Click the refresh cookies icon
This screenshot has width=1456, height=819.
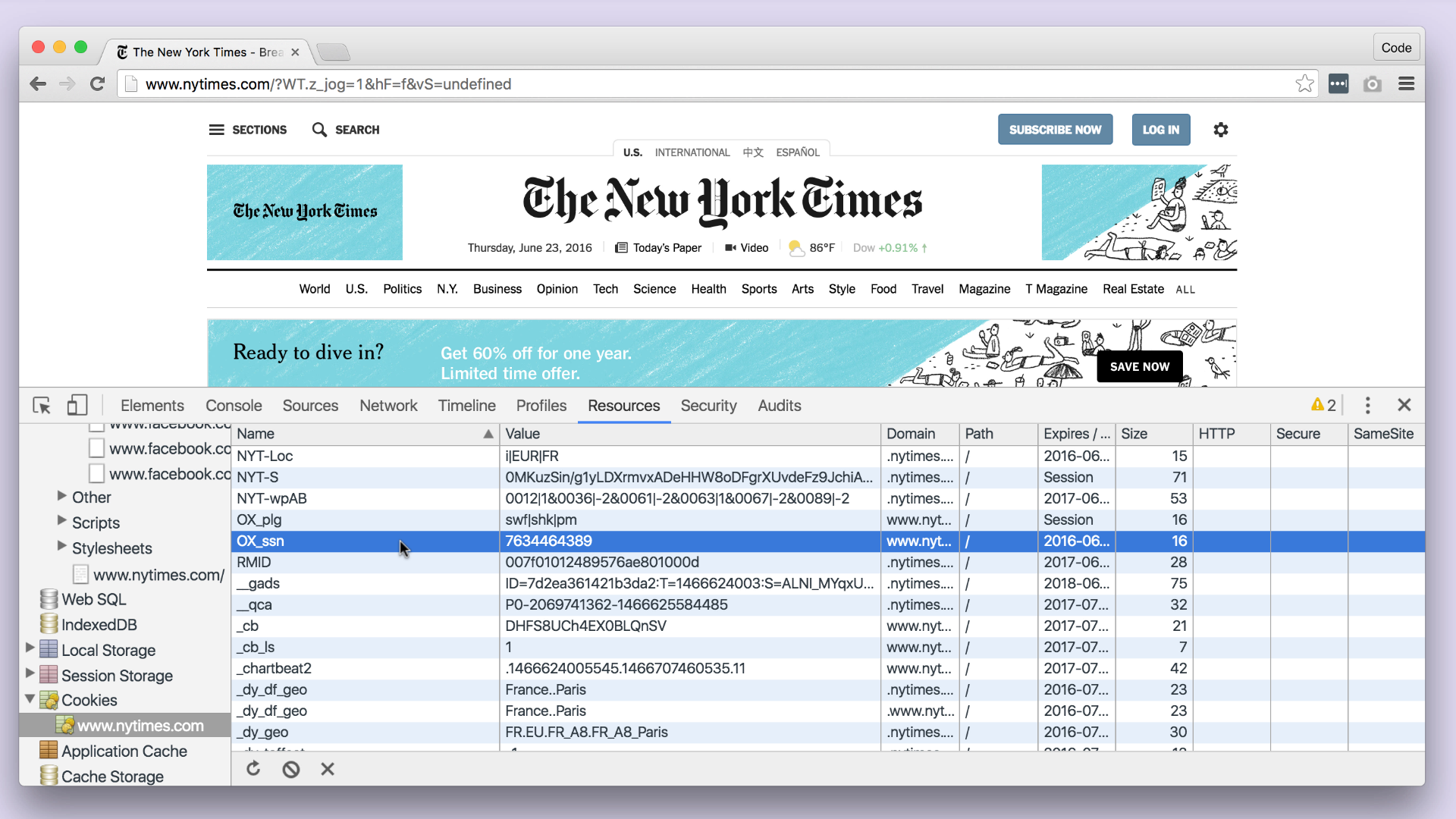(x=254, y=769)
